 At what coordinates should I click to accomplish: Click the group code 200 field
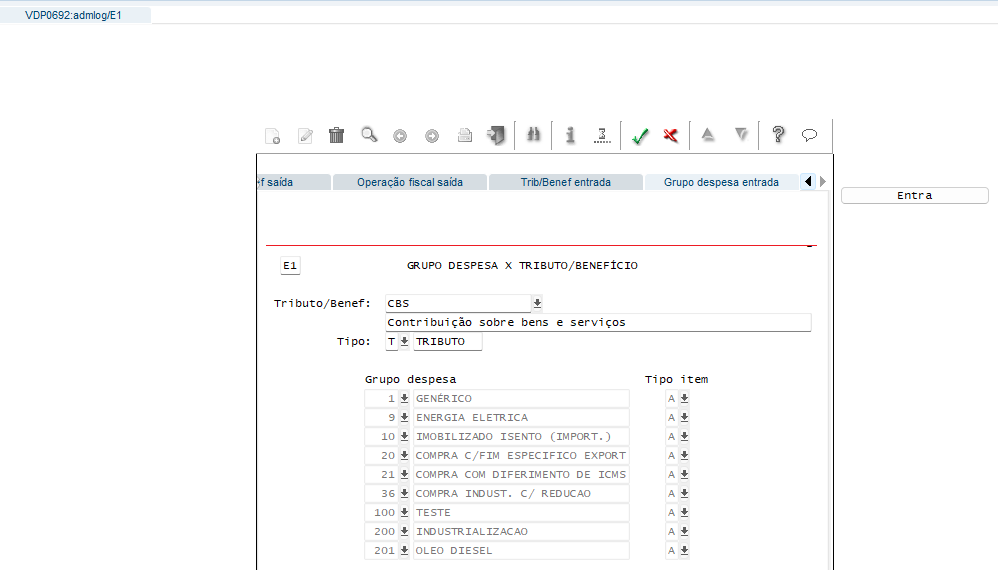[x=381, y=531]
